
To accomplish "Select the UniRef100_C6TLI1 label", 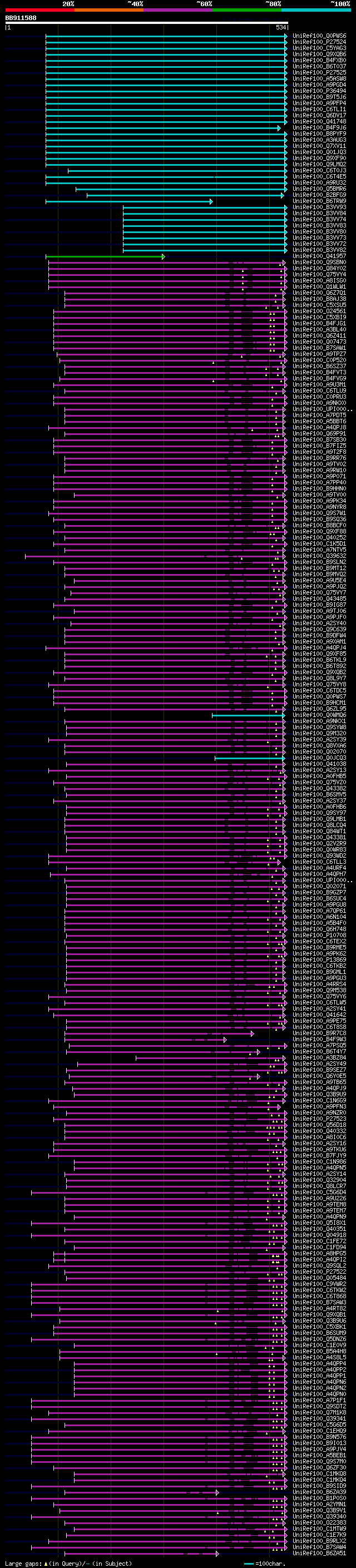I will (319, 110).
